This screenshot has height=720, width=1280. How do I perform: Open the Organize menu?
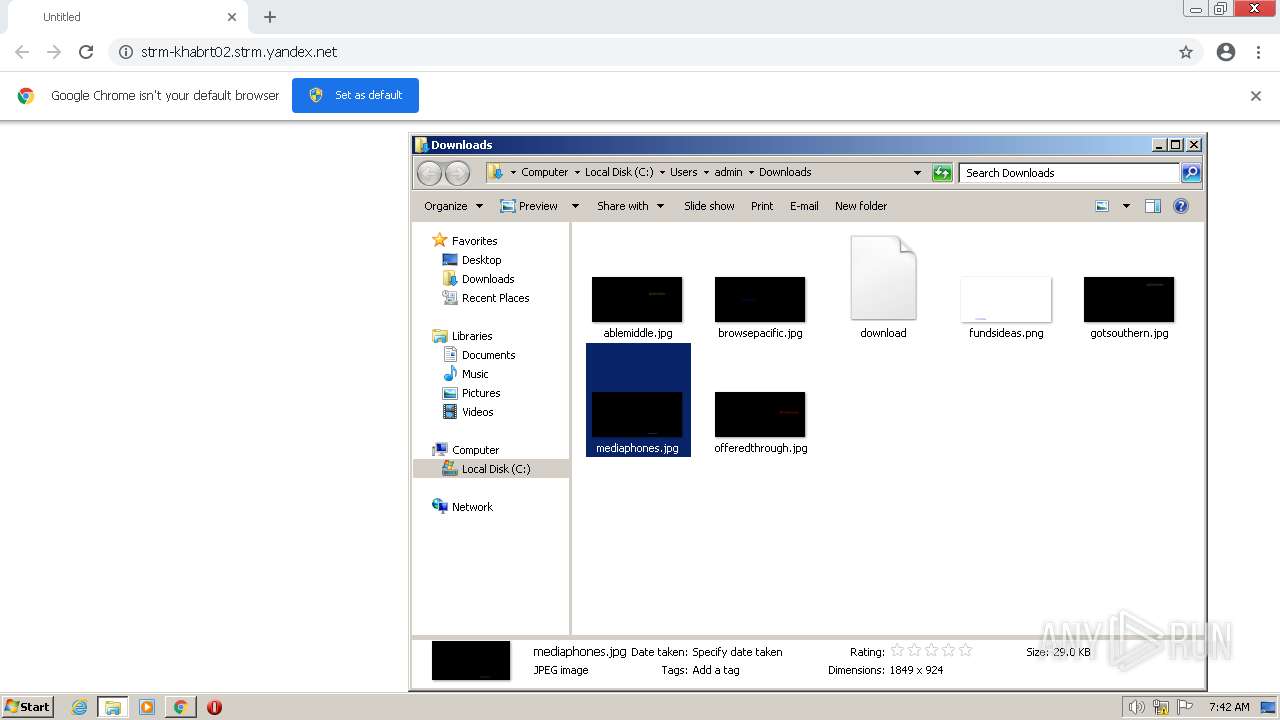coord(453,206)
